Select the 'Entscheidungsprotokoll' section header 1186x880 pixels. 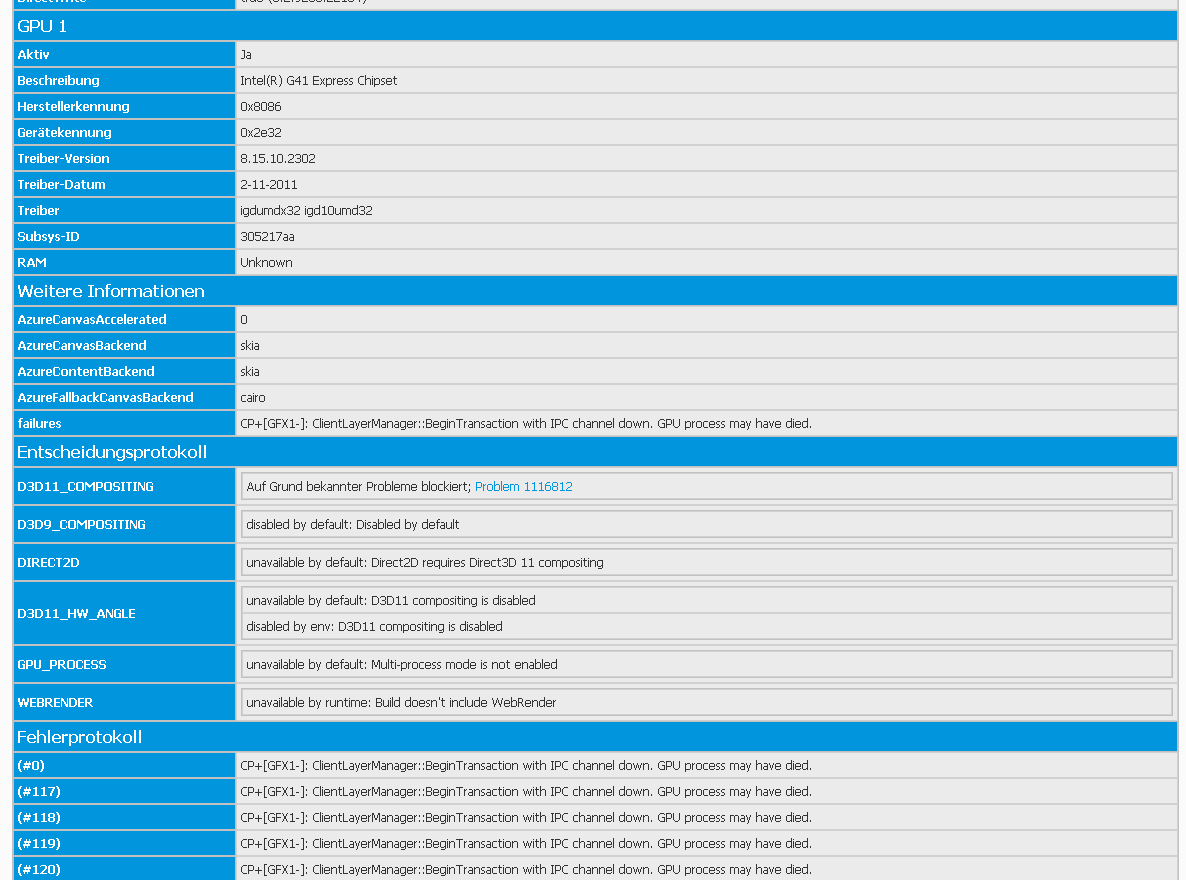595,452
